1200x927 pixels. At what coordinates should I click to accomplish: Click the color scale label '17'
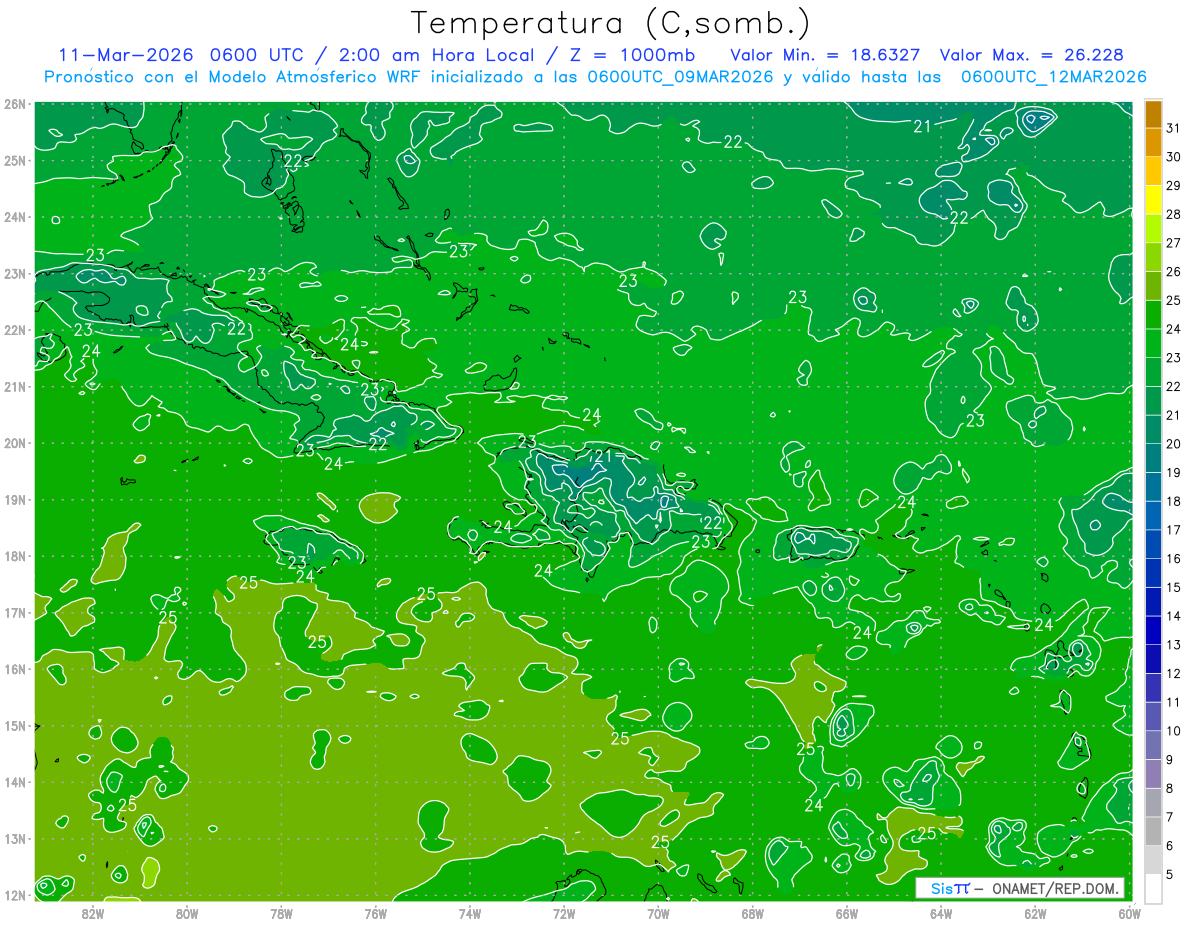click(x=1173, y=530)
